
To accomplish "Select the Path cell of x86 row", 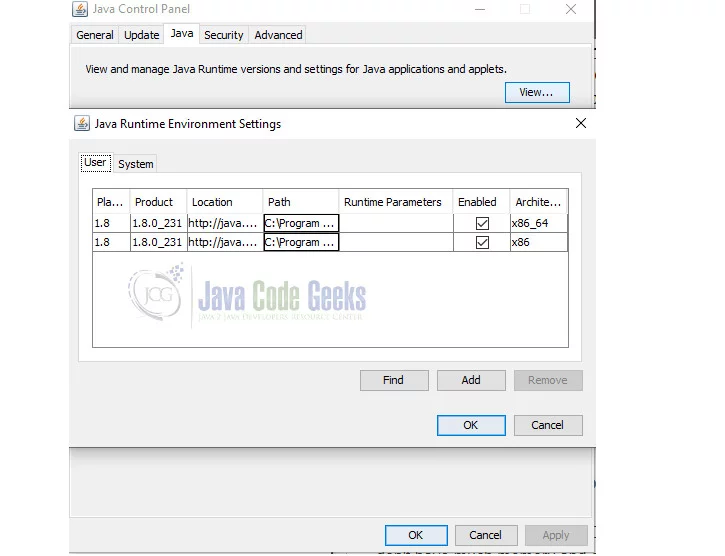I will [301, 242].
